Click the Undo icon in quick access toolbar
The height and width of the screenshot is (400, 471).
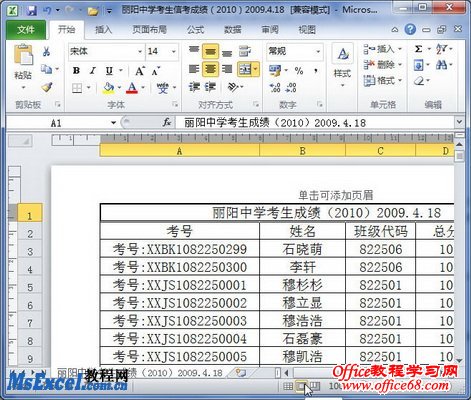click(x=47, y=10)
